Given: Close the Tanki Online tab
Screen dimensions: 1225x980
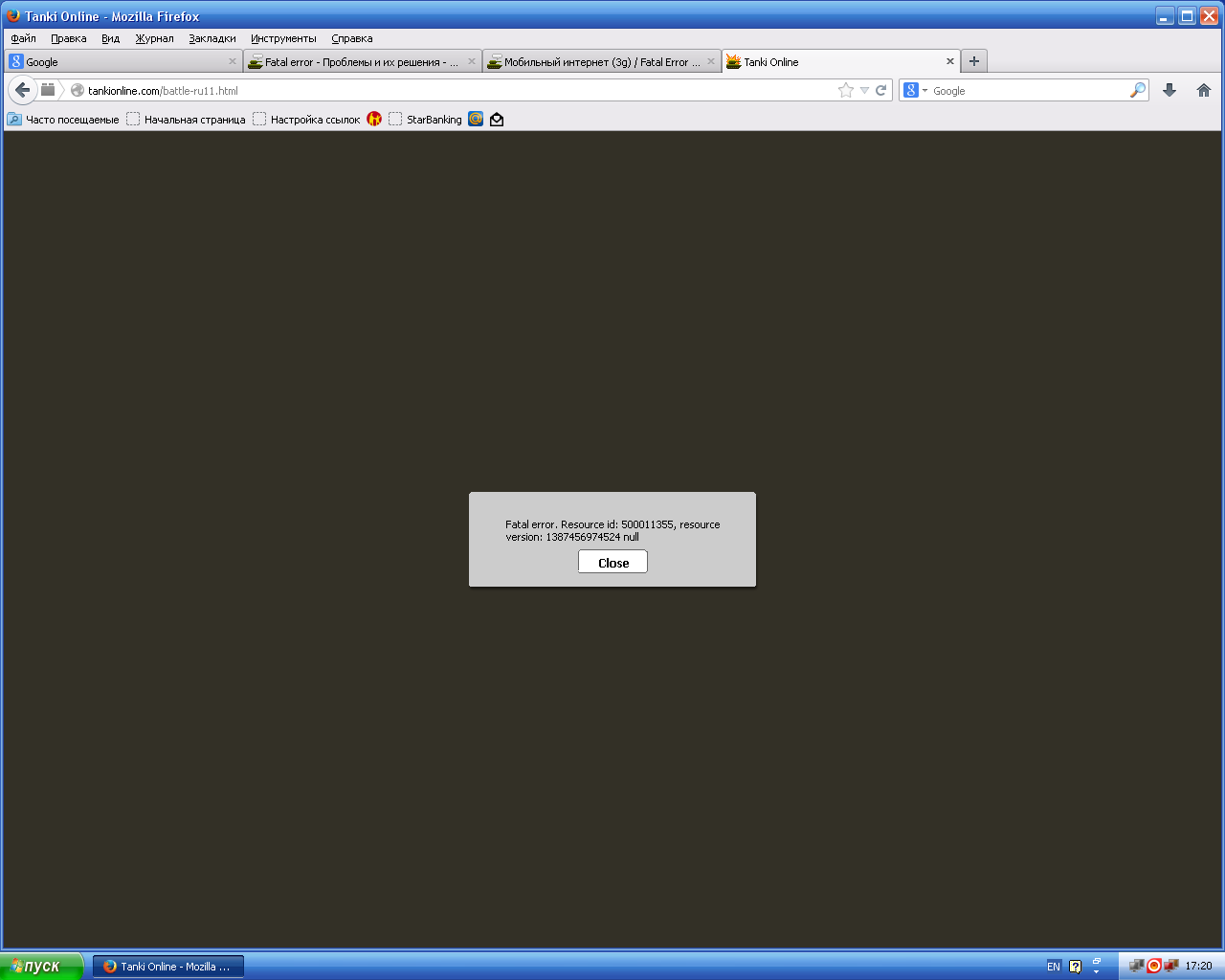Looking at the screenshot, I should click(x=949, y=61).
